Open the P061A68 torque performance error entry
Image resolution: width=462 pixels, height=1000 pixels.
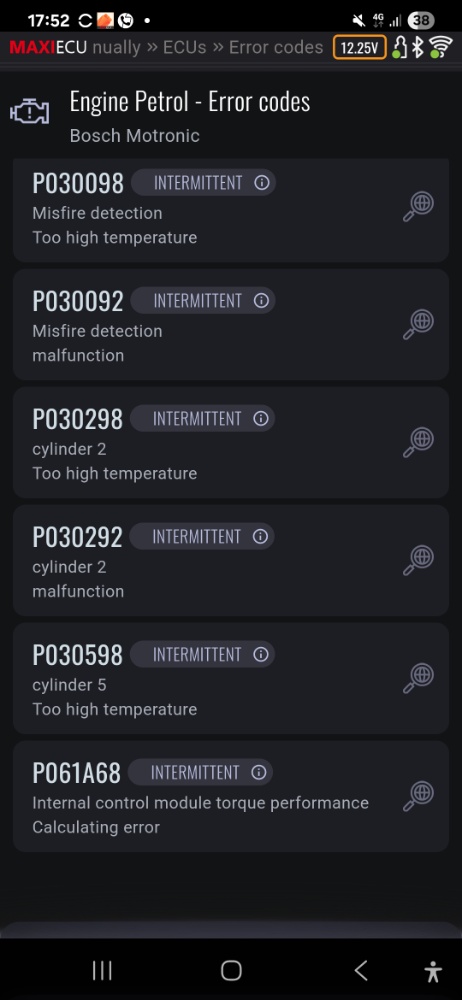tap(231, 797)
